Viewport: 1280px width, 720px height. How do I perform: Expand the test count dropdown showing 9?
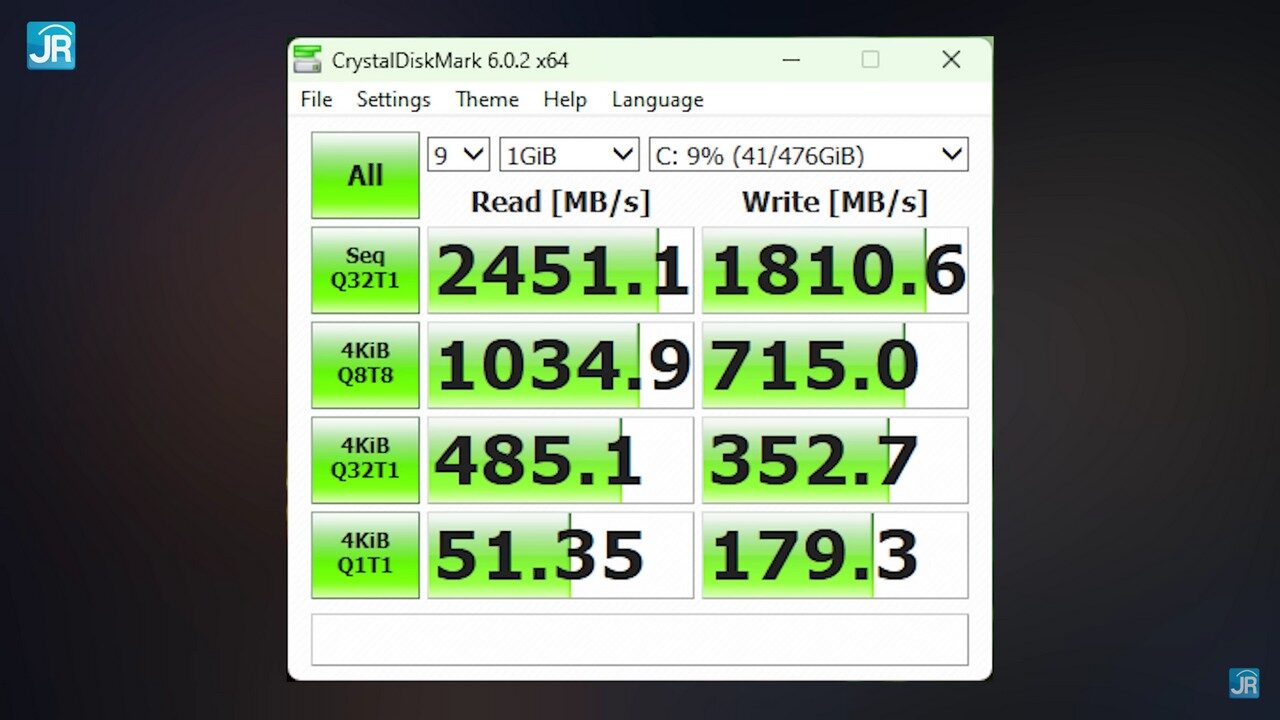(458, 155)
